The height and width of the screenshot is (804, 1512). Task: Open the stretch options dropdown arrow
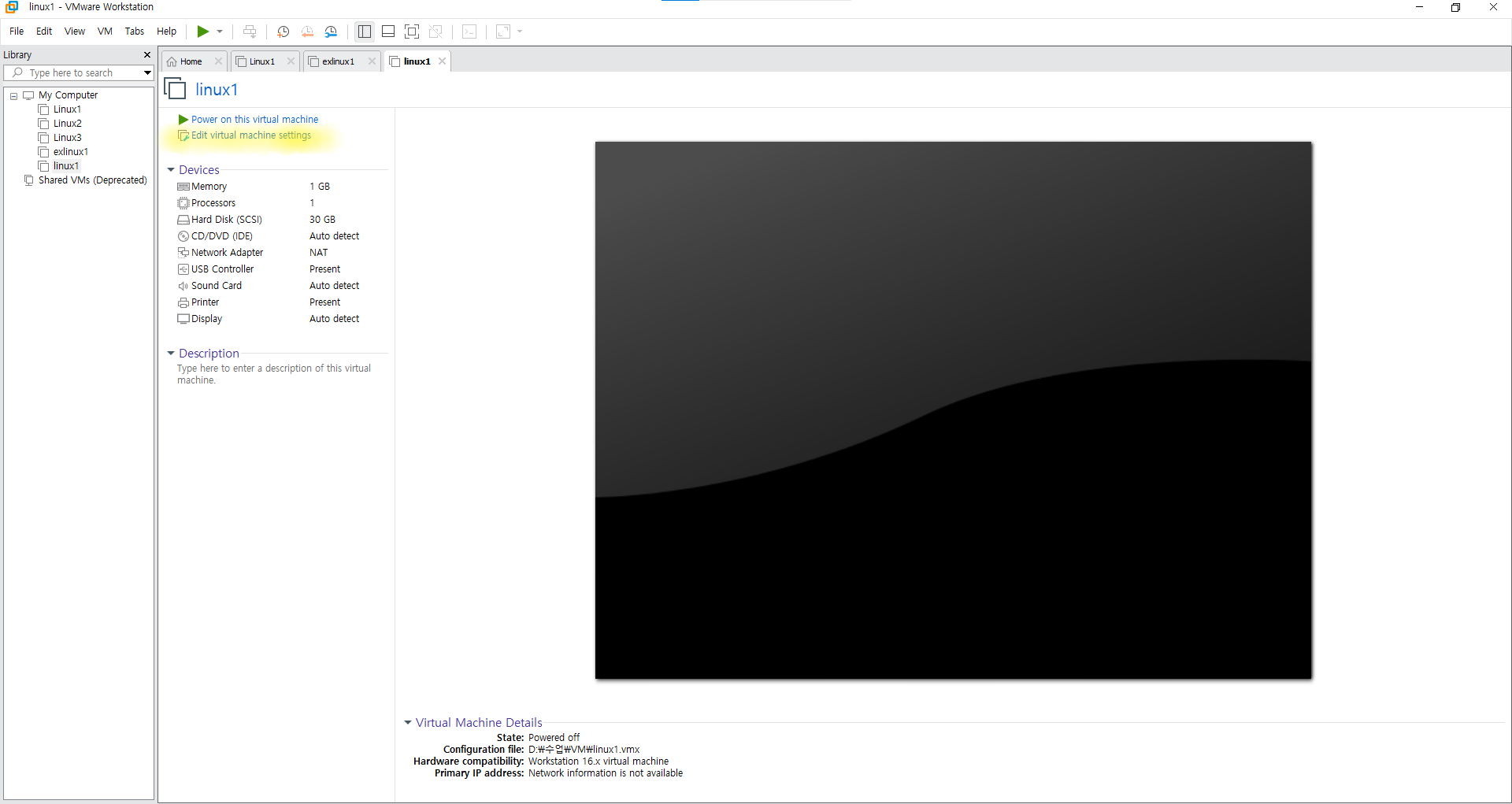[520, 31]
